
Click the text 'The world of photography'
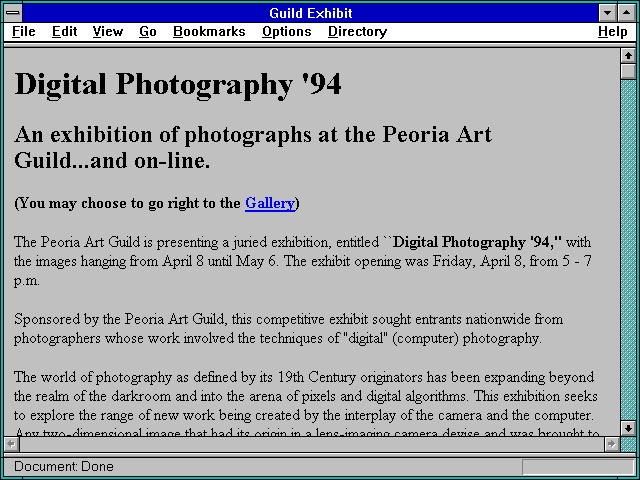tap(93, 378)
